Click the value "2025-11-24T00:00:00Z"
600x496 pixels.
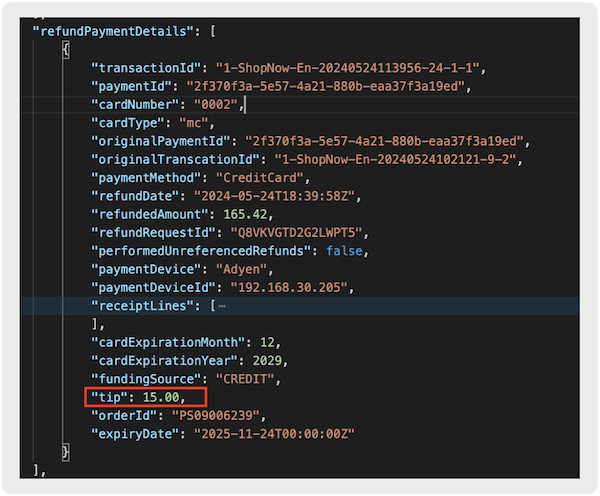coord(274,434)
